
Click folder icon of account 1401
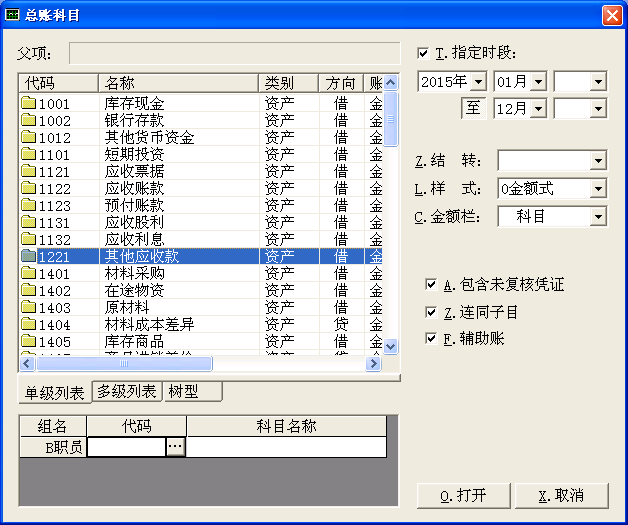(28, 274)
